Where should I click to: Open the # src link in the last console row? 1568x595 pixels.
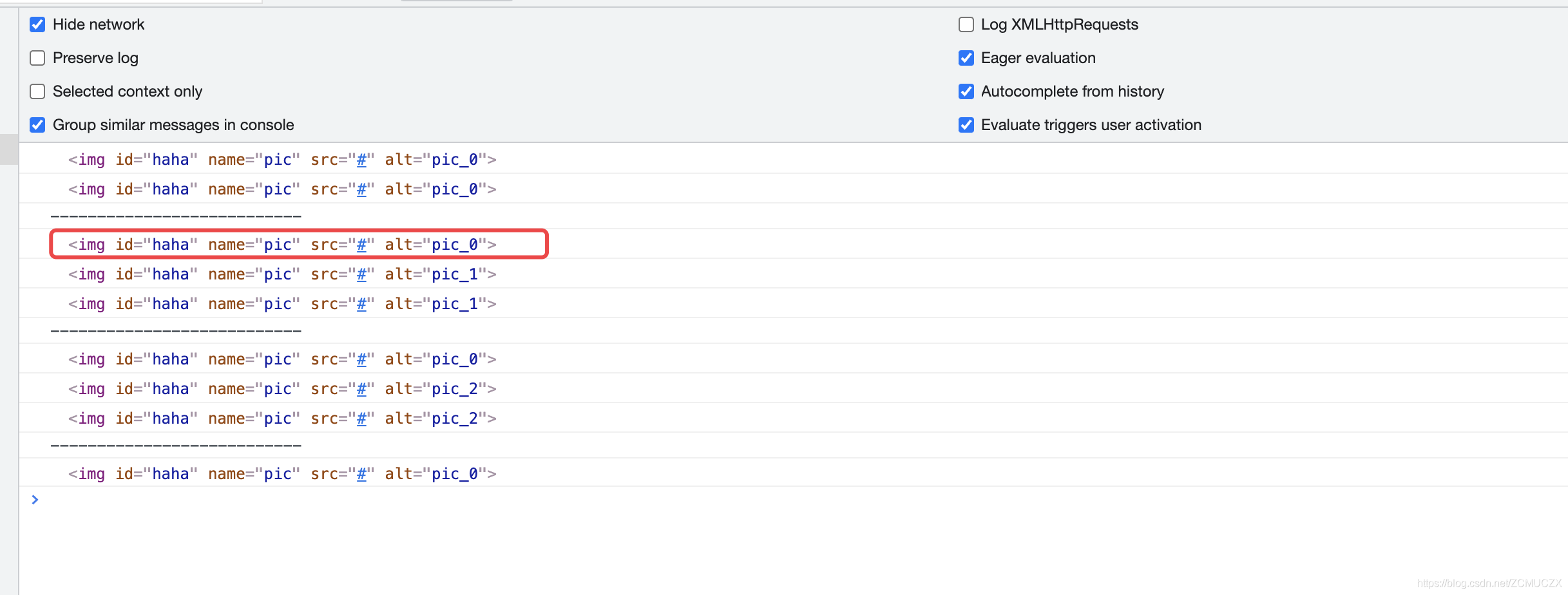coord(361,474)
